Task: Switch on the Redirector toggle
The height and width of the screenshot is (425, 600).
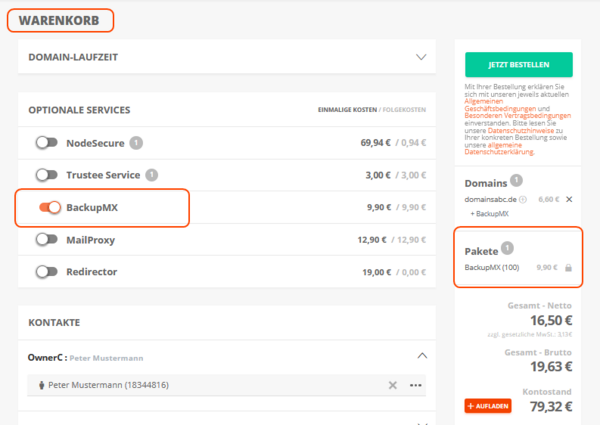Action: pos(47,272)
